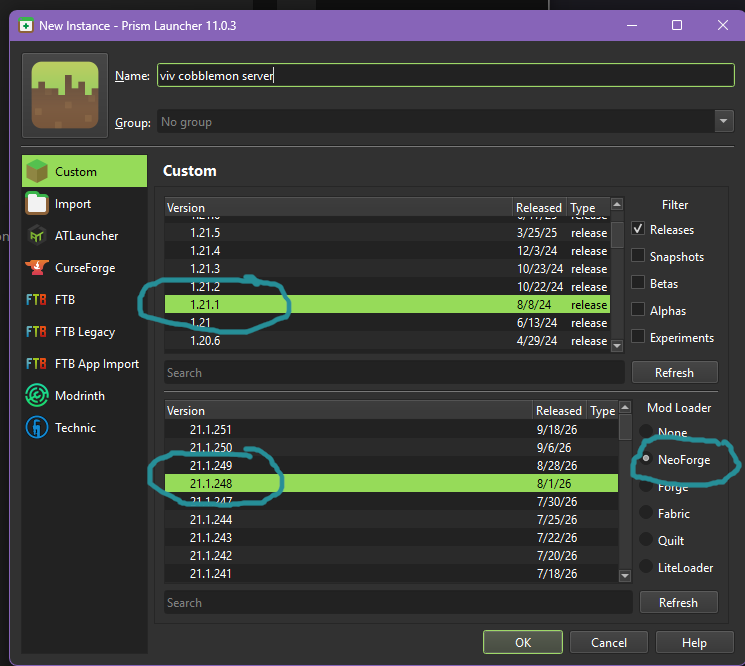Image resolution: width=745 pixels, height=666 pixels.
Task: Focus the loader version Search field
Action: [398, 602]
